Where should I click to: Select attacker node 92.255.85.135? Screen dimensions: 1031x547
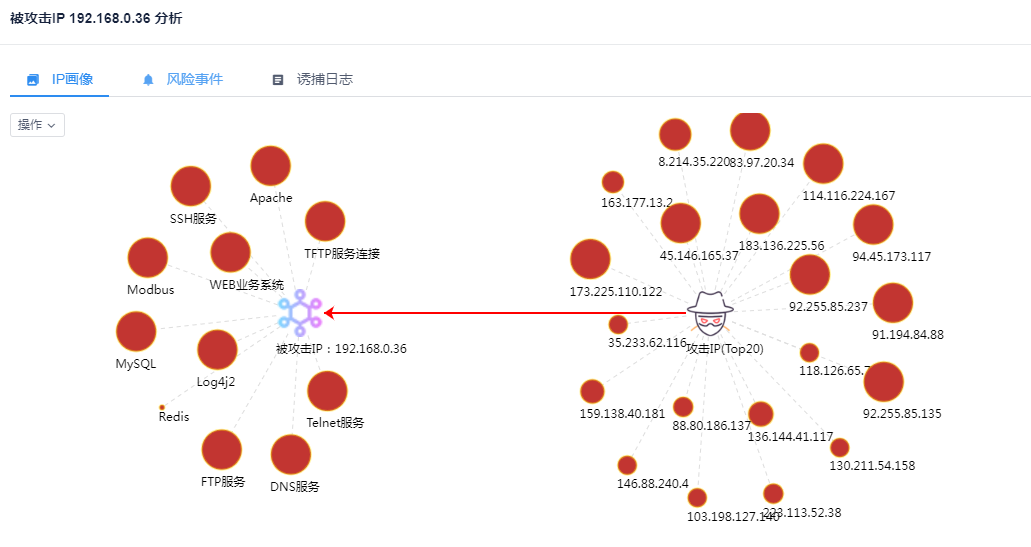[x=883, y=382]
